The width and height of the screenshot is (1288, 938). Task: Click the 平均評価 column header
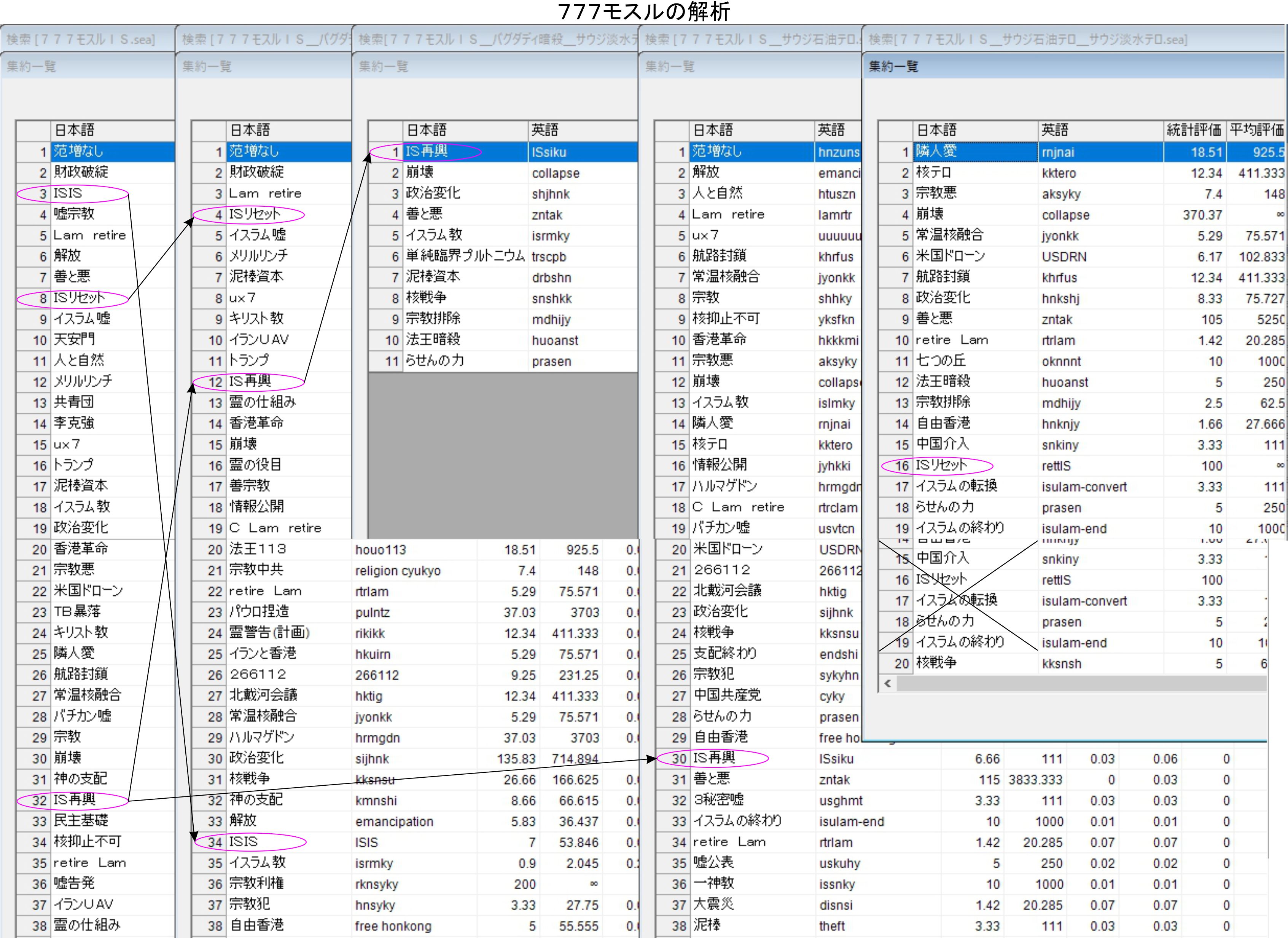pyautogui.click(x=1256, y=130)
